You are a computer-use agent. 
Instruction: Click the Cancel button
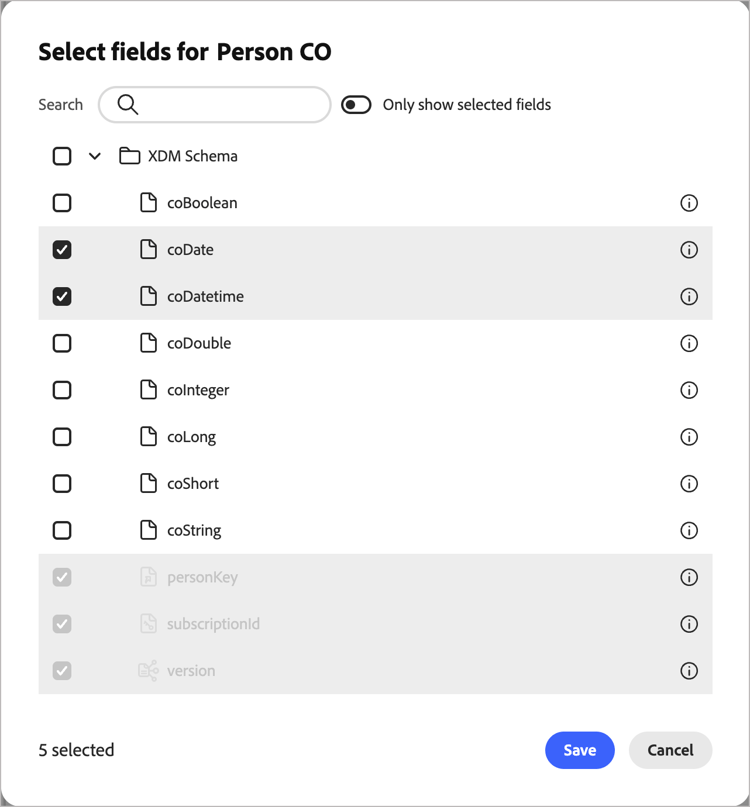coord(670,750)
